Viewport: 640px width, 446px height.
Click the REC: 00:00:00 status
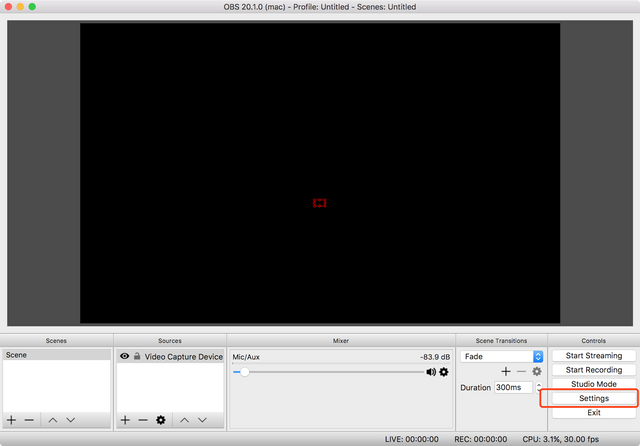[480, 439]
